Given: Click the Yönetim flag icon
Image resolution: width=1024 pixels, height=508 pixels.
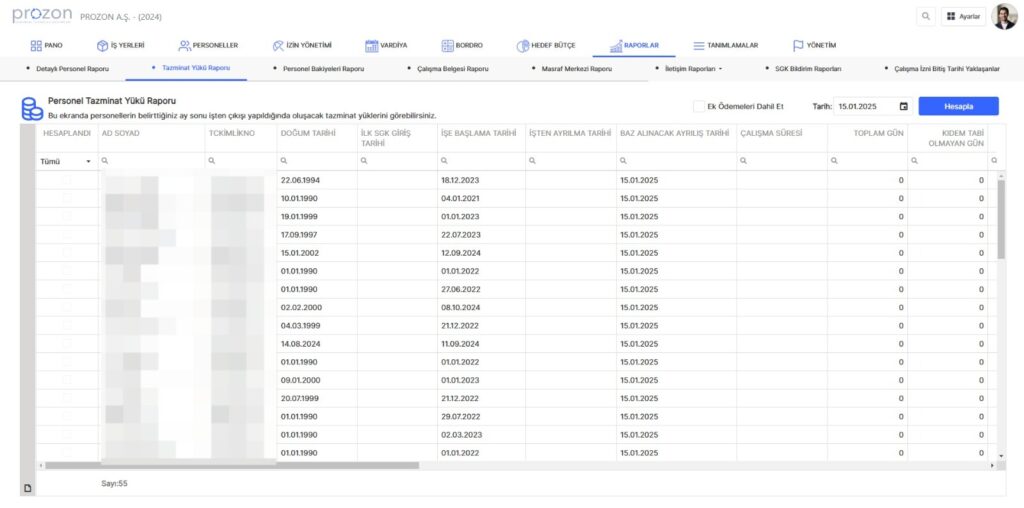Looking at the screenshot, I should pyautogui.click(x=798, y=46).
